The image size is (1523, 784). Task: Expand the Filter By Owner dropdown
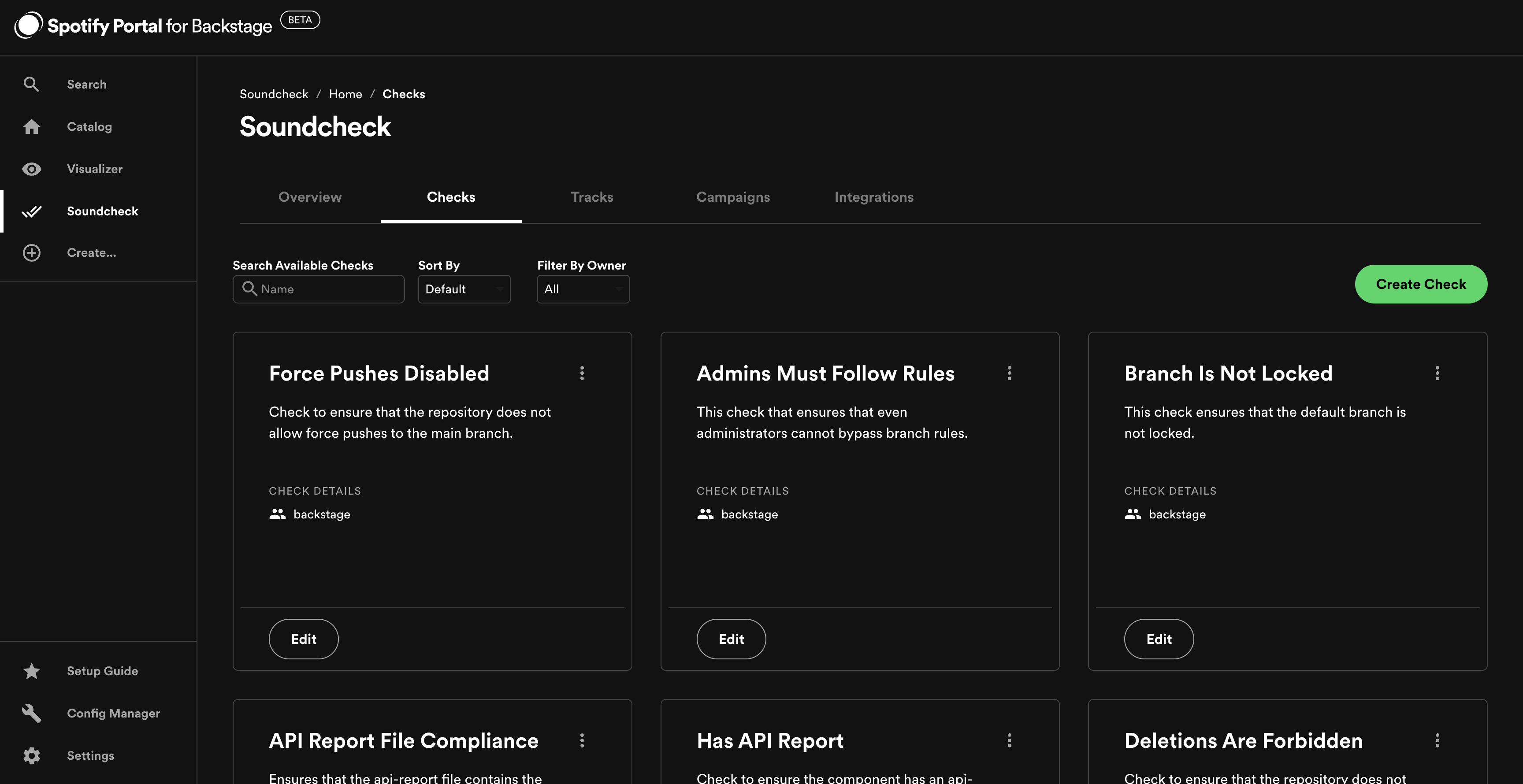pyautogui.click(x=583, y=289)
